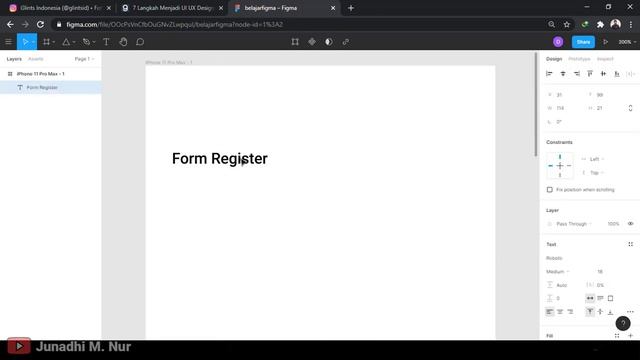Viewport: 640px width, 360px height.
Task: Set text to fixed size
Action: point(611,298)
